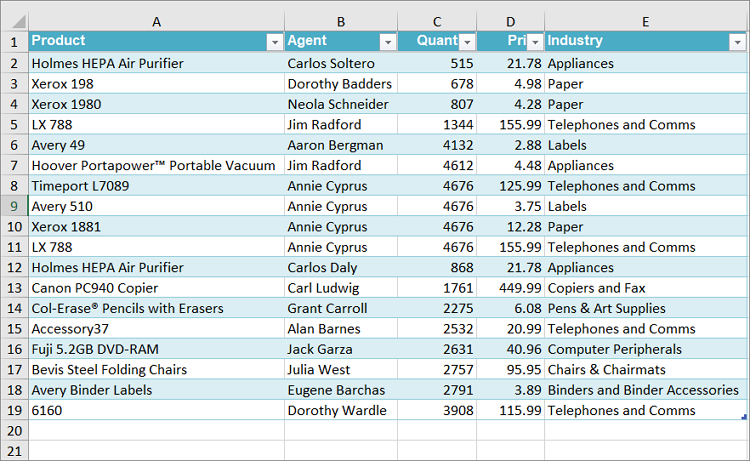The height and width of the screenshot is (461, 750).
Task: Select product cell '6160'
Action: coord(156,410)
